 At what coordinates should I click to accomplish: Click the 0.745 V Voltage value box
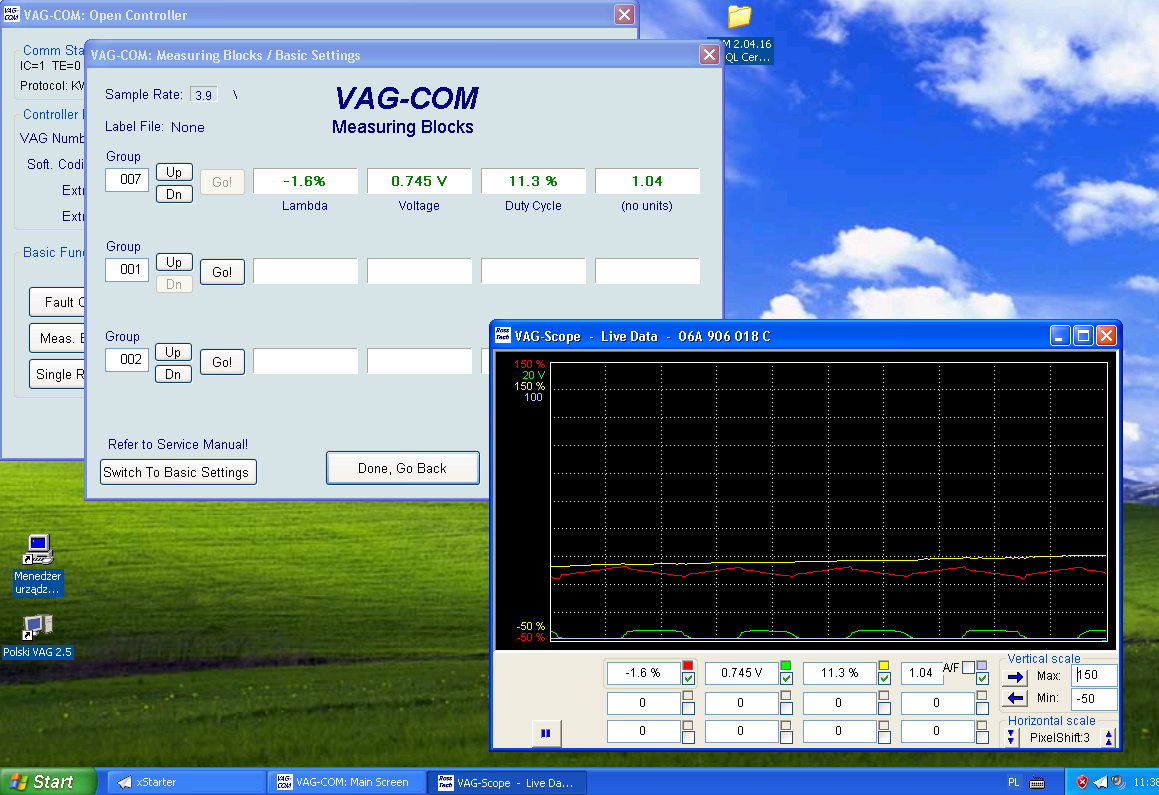[x=419, y=181]
